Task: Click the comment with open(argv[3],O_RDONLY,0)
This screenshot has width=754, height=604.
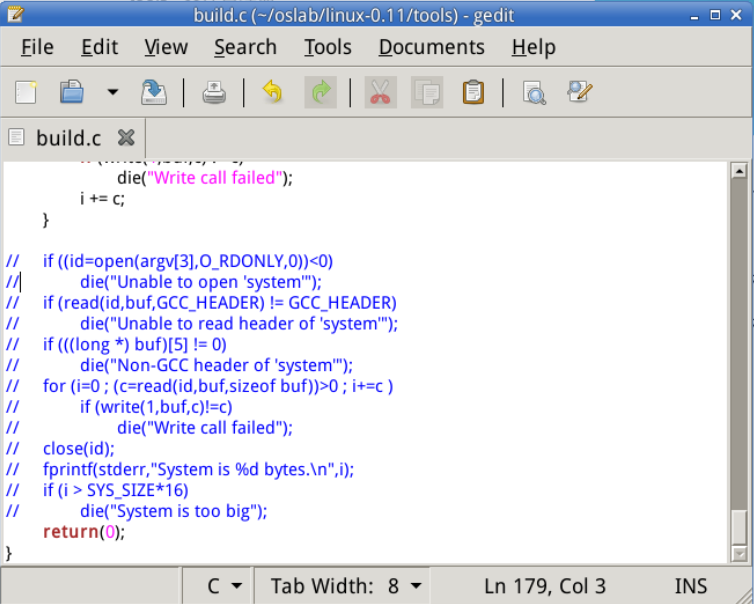Action: 169,261
